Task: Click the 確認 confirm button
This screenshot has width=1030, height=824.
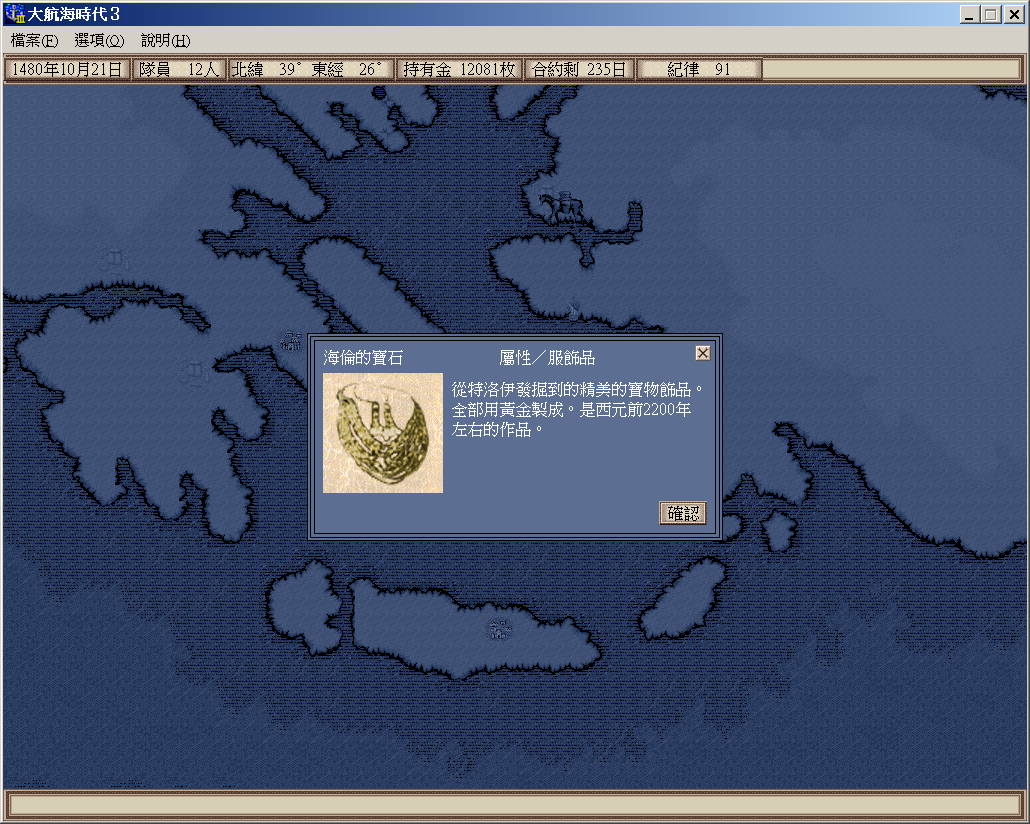Action: [x=683, y=513]
